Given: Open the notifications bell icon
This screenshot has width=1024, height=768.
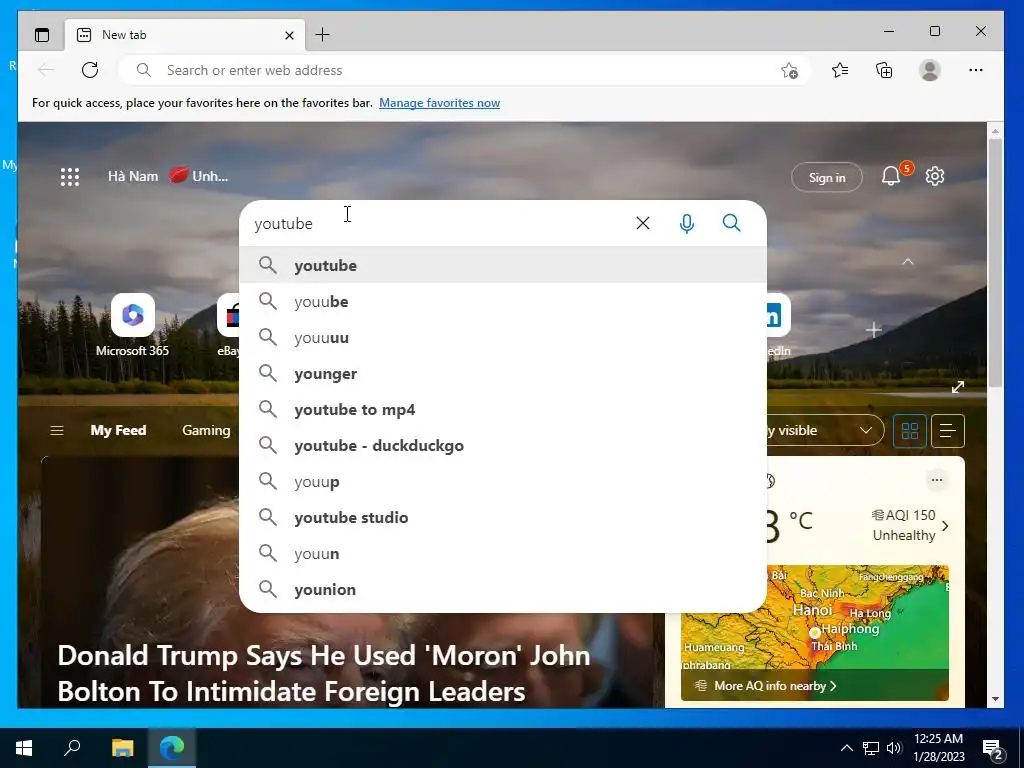Looking at the screenshot, I should 891,176.
